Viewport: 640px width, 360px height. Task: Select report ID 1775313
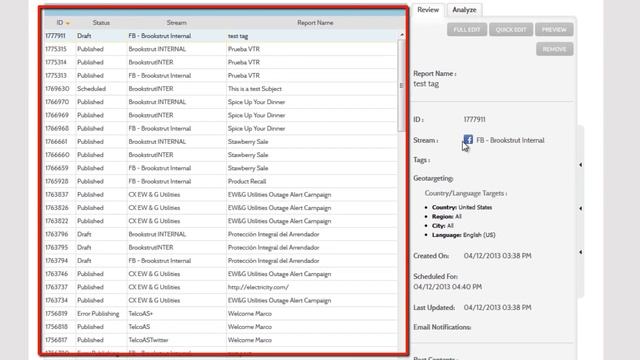click(220, 76)
